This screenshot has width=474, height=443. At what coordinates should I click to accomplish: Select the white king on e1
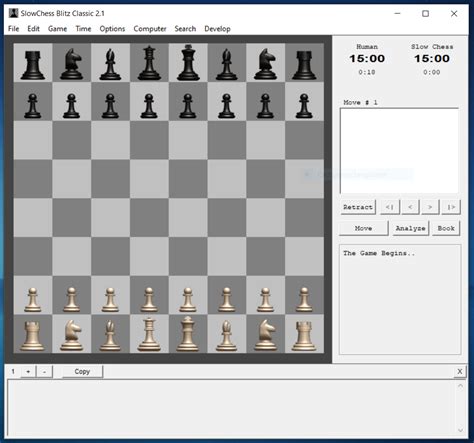(188, 334)
